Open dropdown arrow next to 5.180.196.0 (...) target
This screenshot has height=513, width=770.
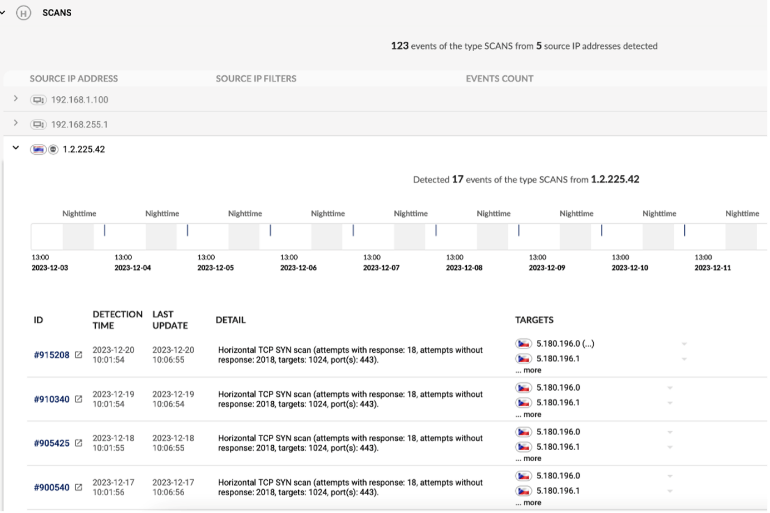[684, 344]
